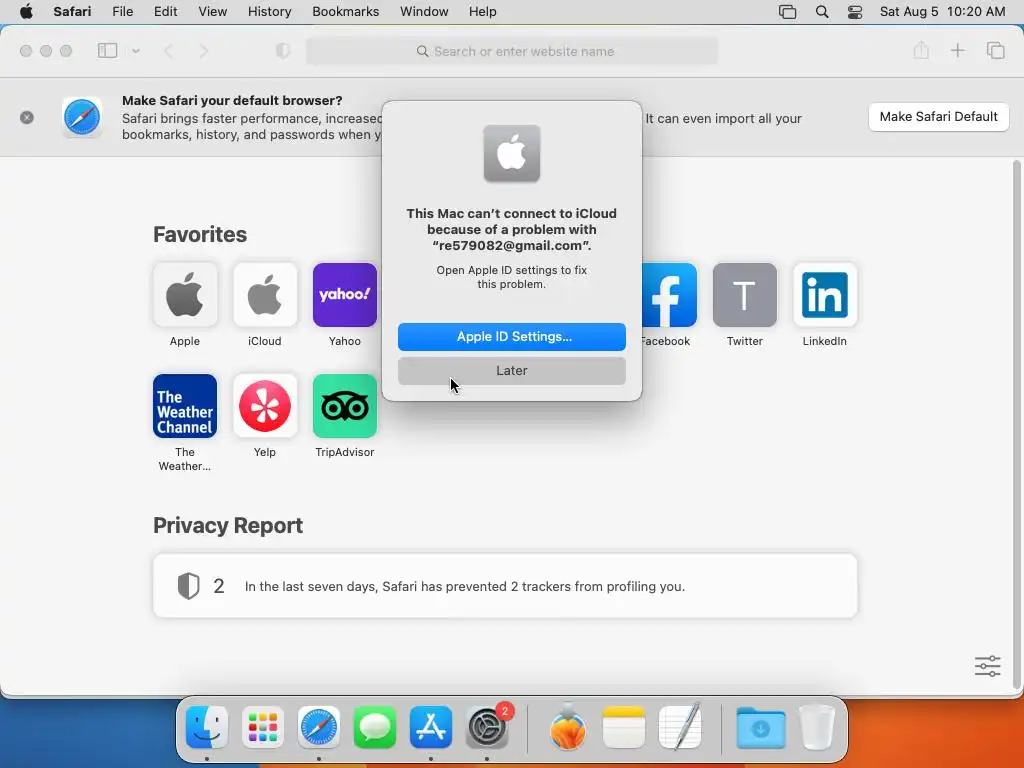This screenshot has height=768, width=1024.
Task: Open Control Center in menu bar
Action: 855,12
